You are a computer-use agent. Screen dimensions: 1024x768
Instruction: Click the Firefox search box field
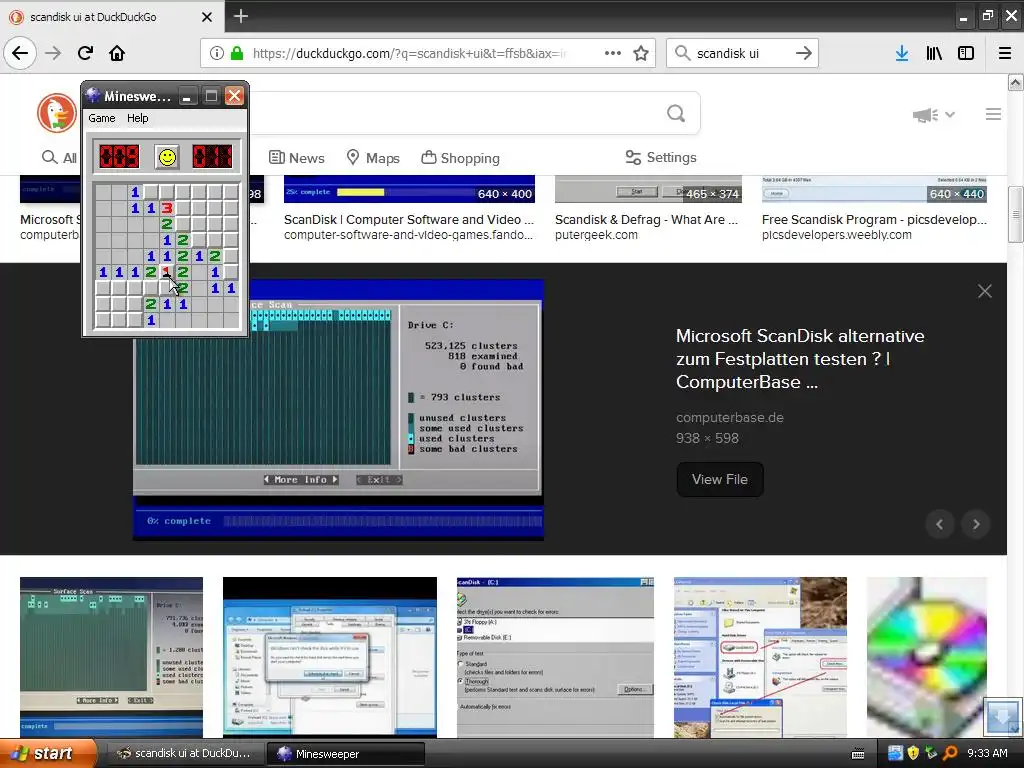click(x=742, y=53)
